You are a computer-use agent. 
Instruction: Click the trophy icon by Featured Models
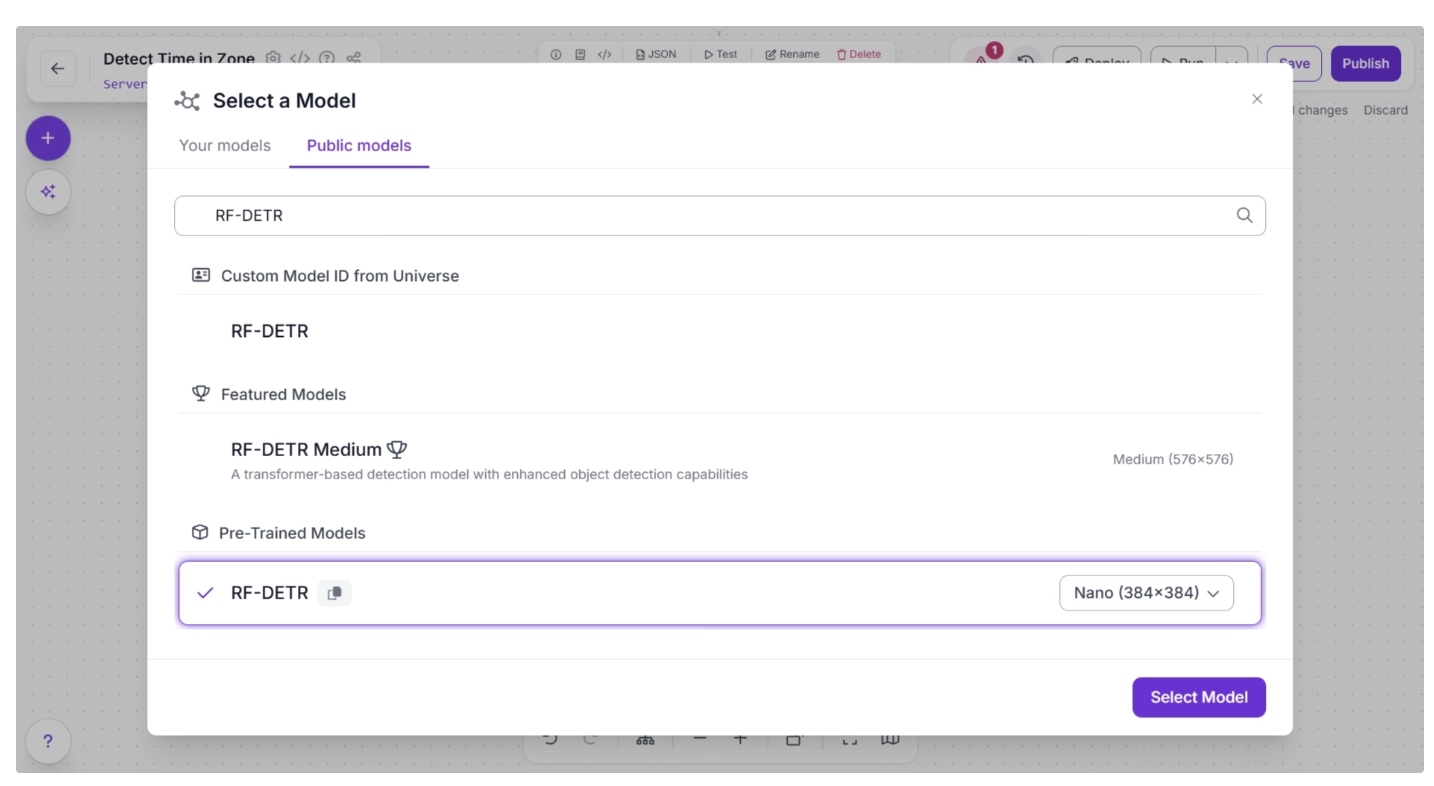200,394
